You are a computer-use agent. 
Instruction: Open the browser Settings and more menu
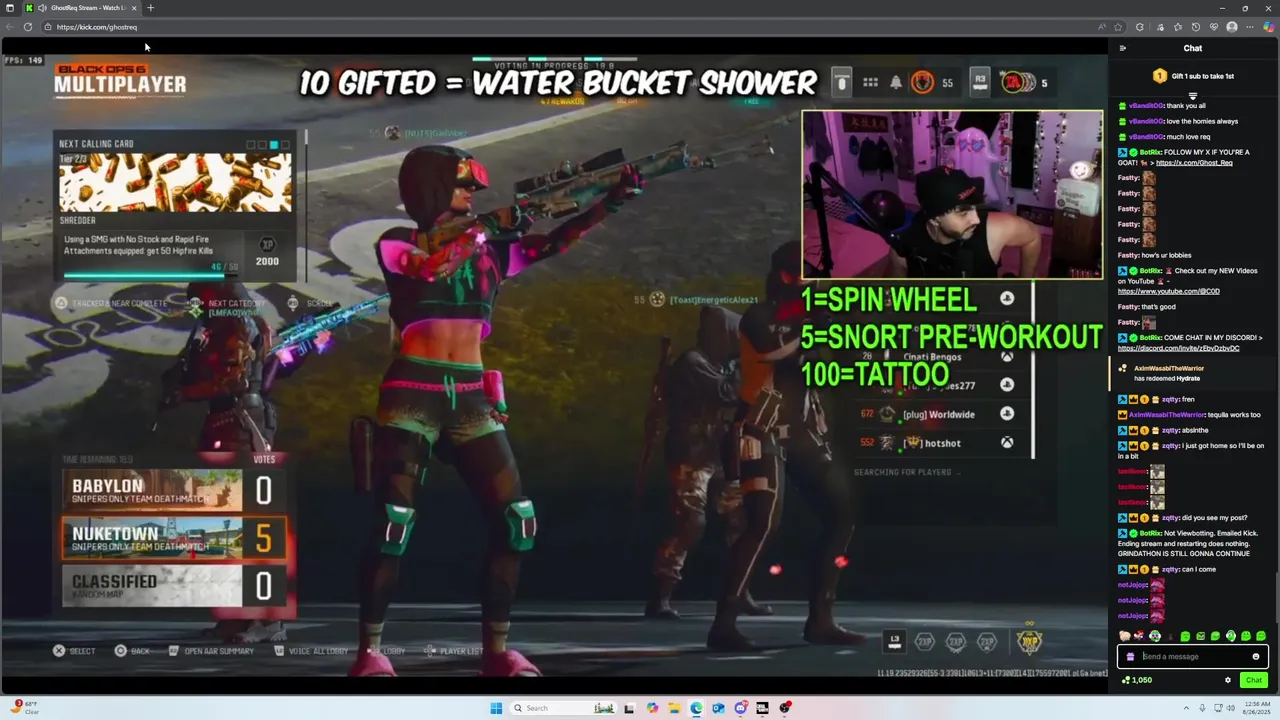click(1250, 27)
